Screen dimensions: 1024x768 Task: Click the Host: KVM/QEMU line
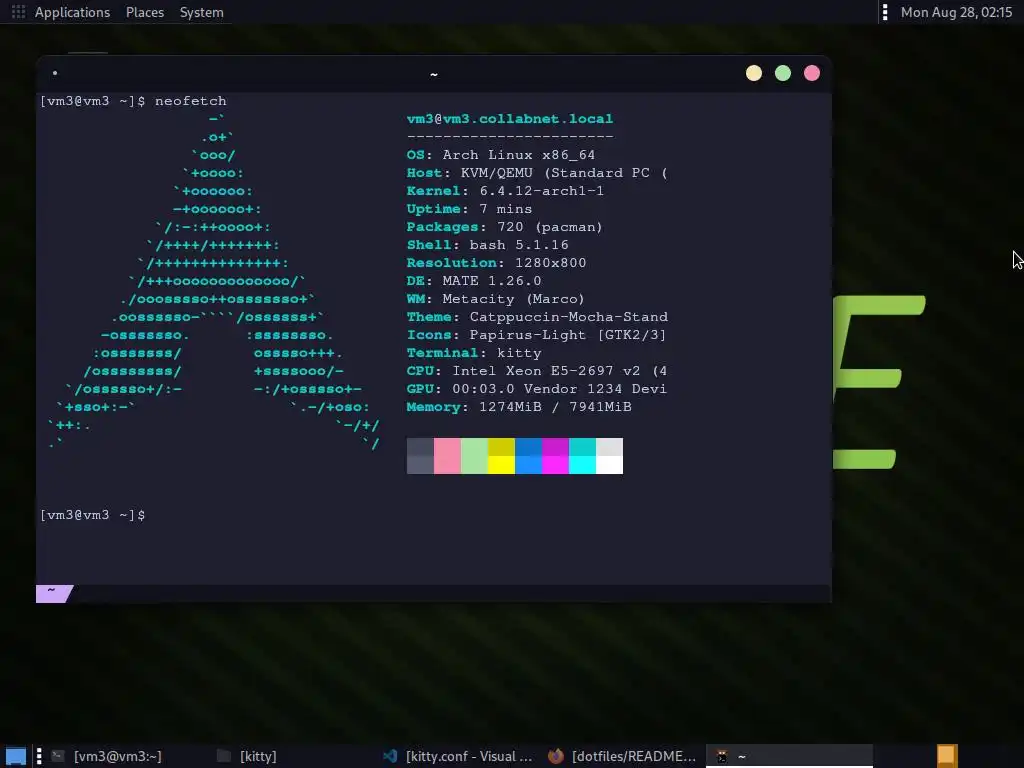pyautogui.click(x=537, y=173)
